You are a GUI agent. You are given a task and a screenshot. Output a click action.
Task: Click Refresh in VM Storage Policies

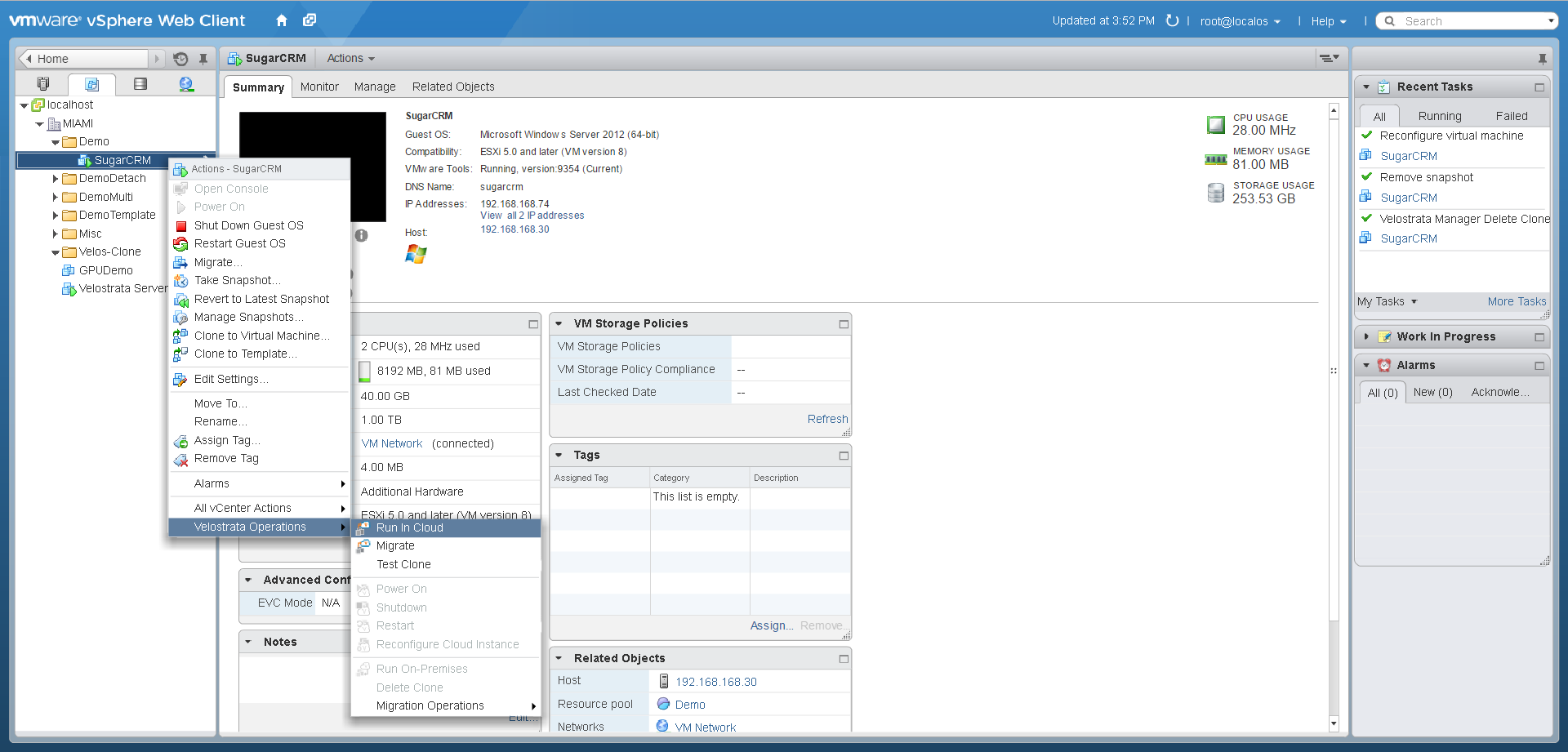[827, 420]
